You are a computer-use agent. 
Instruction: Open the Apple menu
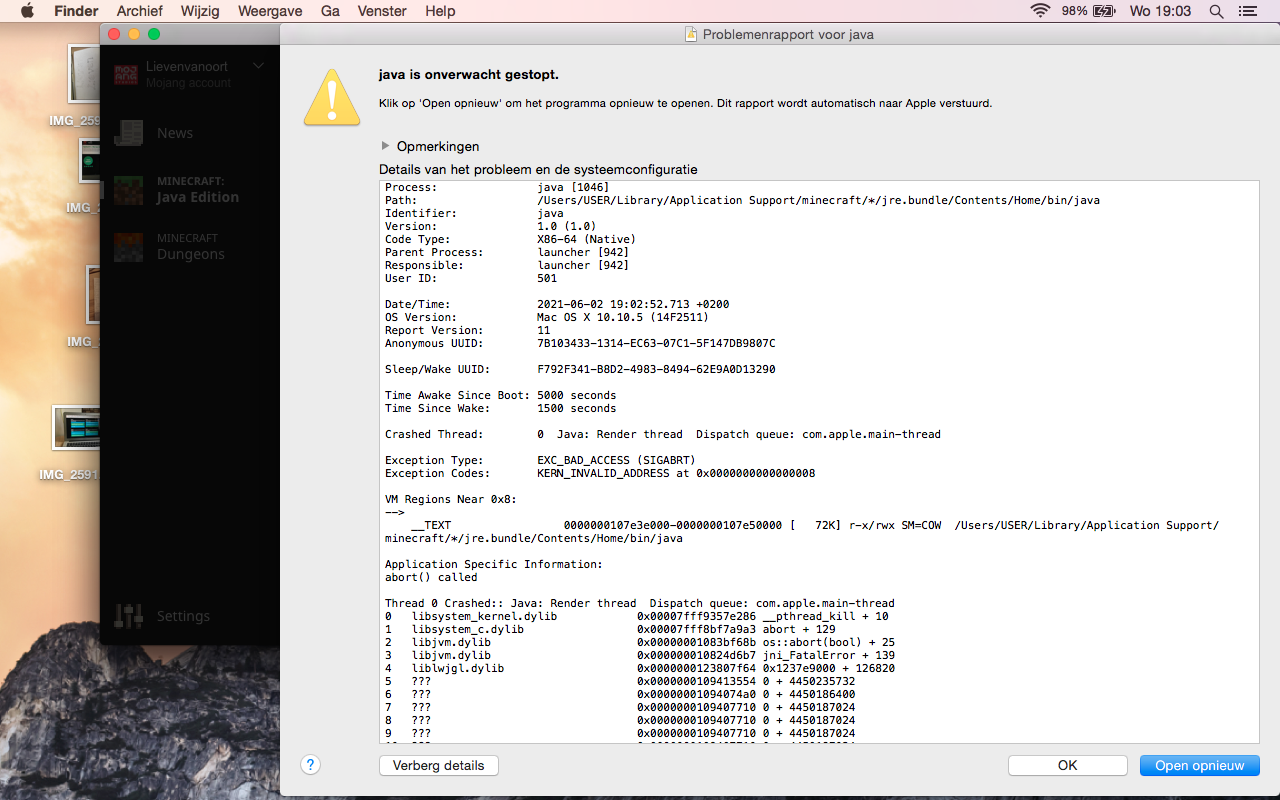[27, 11]
